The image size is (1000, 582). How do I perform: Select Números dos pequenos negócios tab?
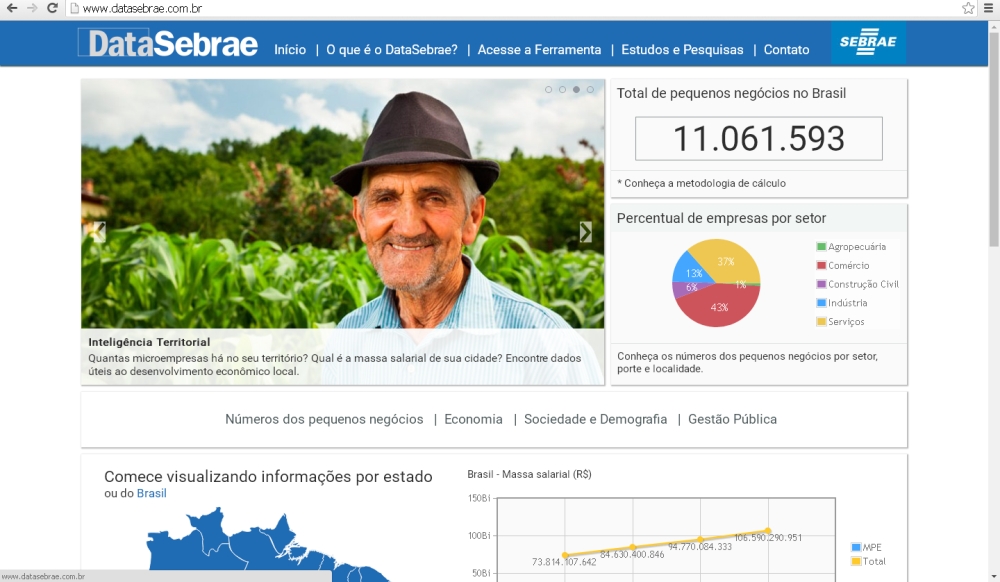pyautogui.click(x=324, y=419)
